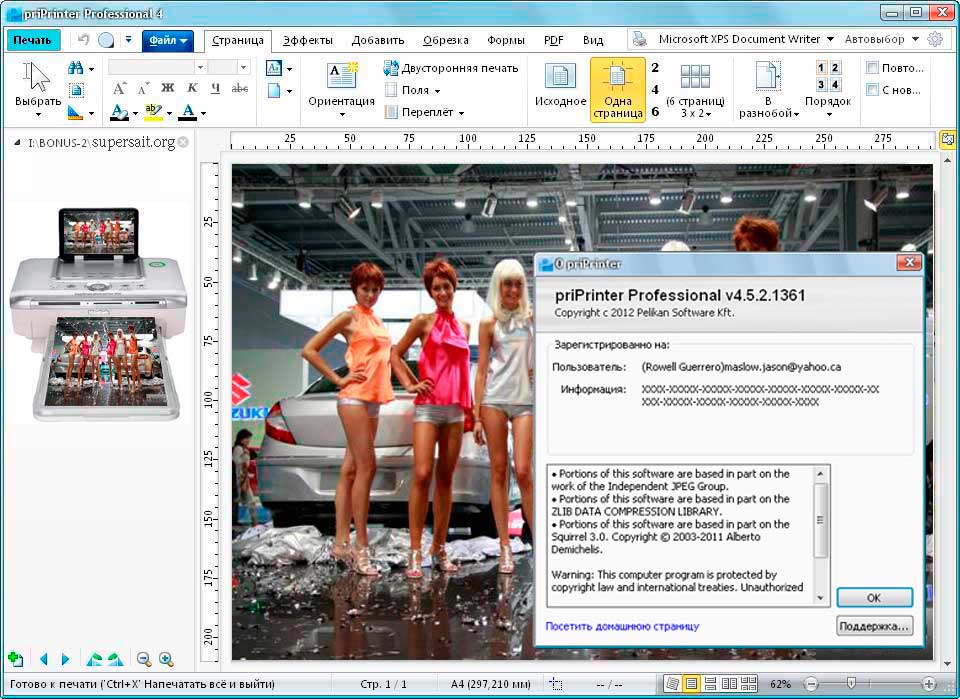Open the Посетить домашнюю страницу link
960x699 pixels.
pyautogui.click(x=622, y=626)
